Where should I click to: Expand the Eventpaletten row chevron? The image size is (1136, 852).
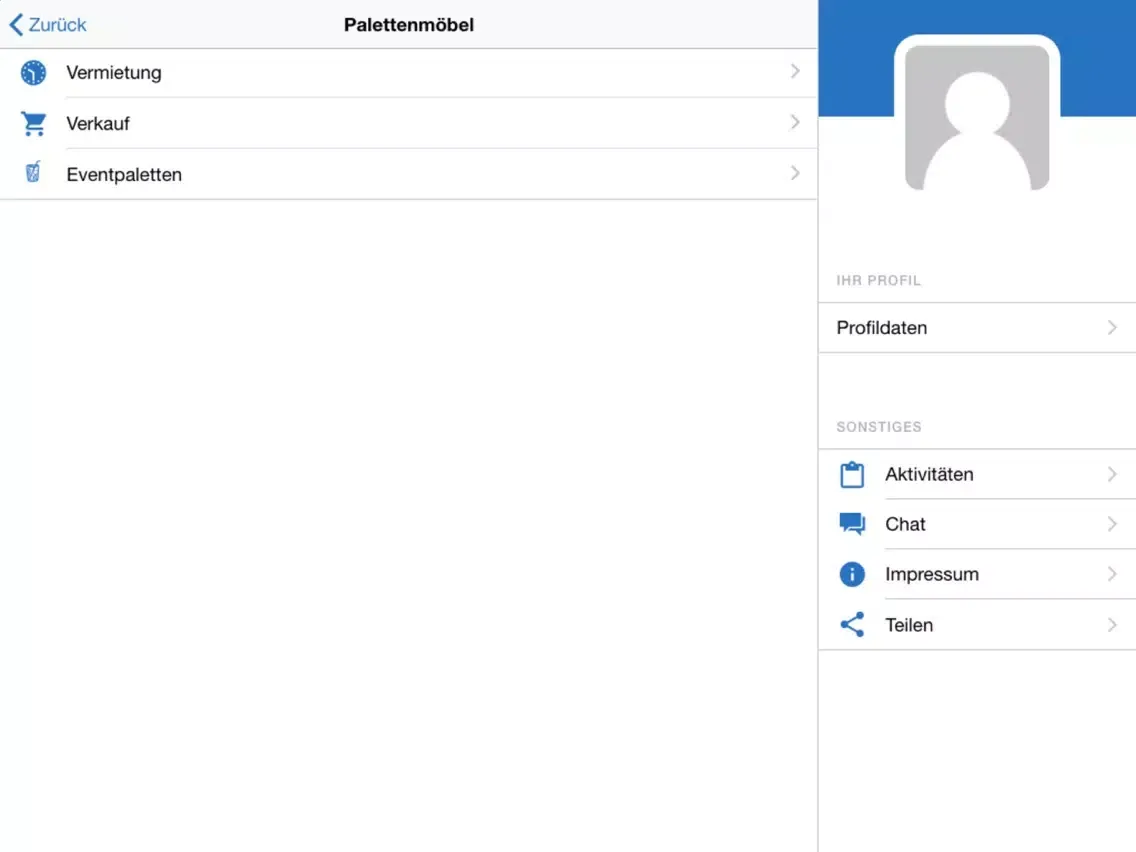[x=795, y=173]
